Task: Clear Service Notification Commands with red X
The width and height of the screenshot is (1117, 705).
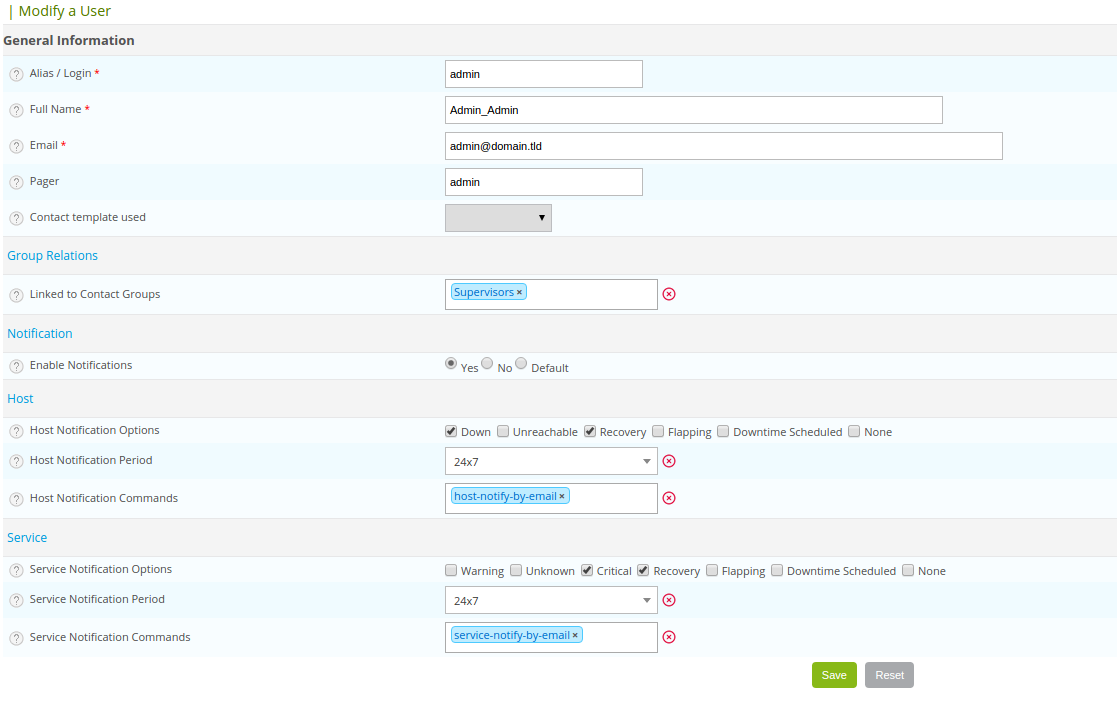Action: [x=669, y=637]
